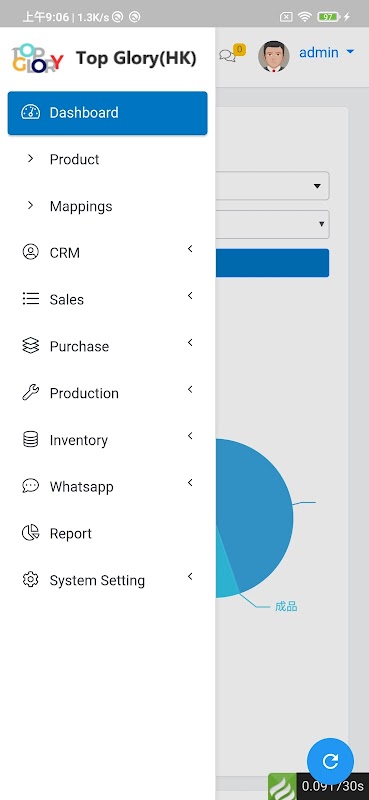Select the Production wrench icon
Screen dimensions: 369x800
click(31, 392)
